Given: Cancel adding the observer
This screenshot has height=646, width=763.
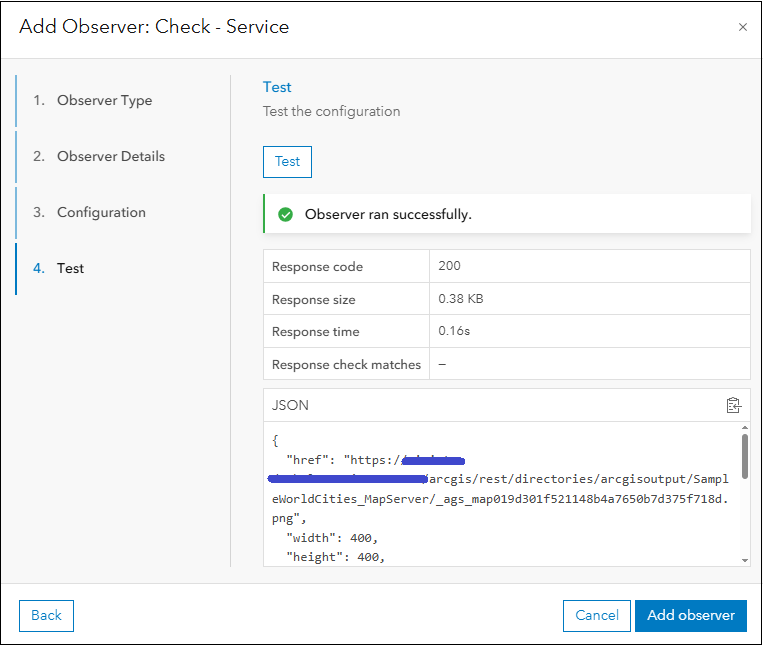Looking at the screenshot, I should [597, 615].
